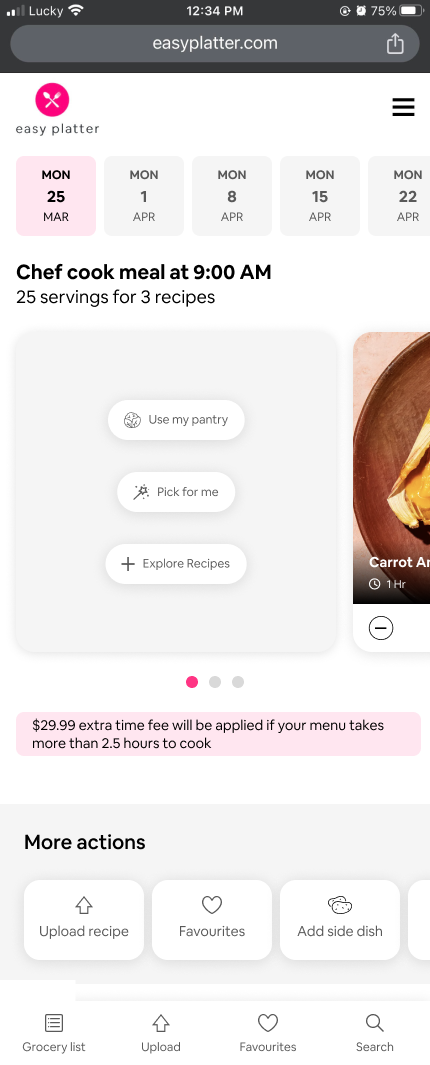Image resolution: width=430 pixels, height=1065 pixels.
Task: Tap the browser share icon
Action: [395, 44]
